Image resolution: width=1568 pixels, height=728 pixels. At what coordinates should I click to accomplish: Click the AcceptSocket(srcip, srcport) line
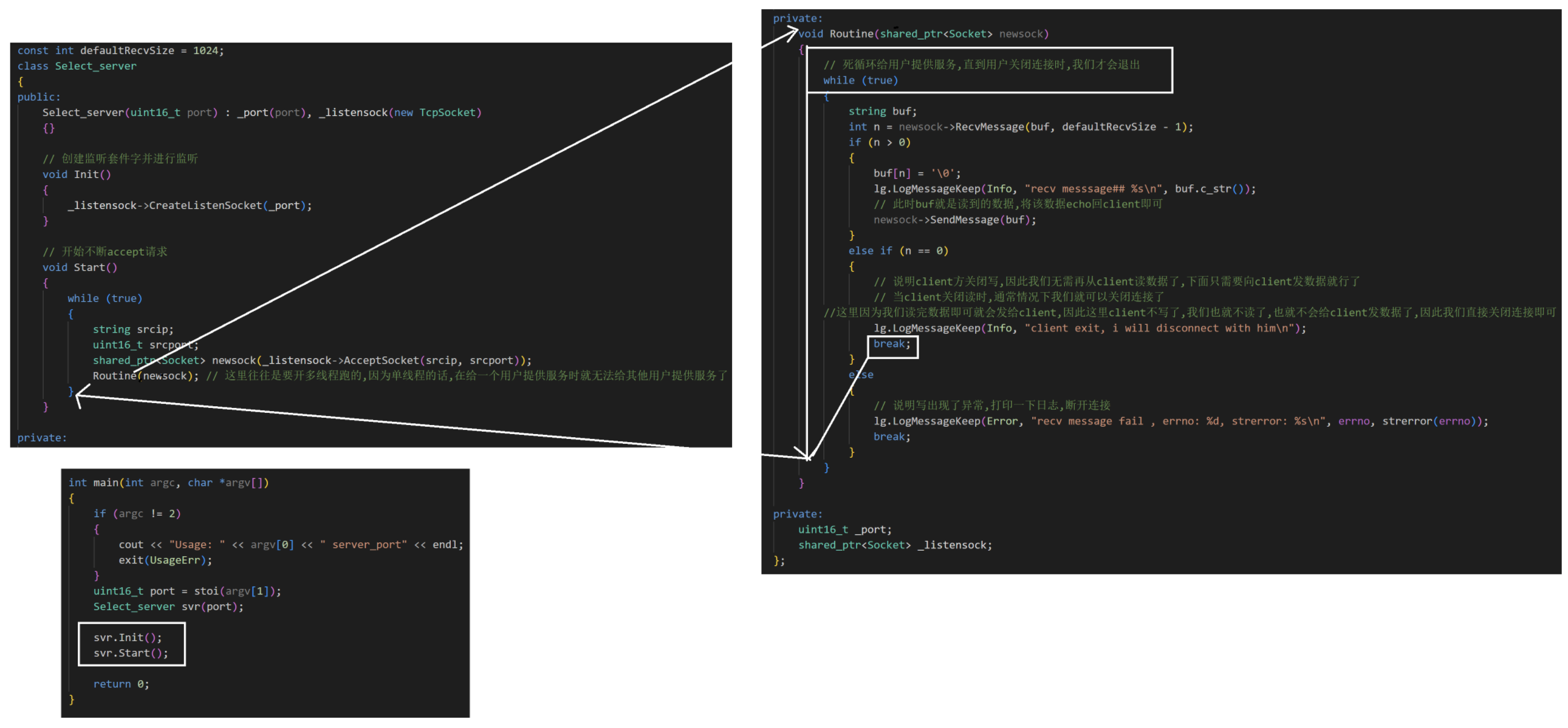click(312, 361)
